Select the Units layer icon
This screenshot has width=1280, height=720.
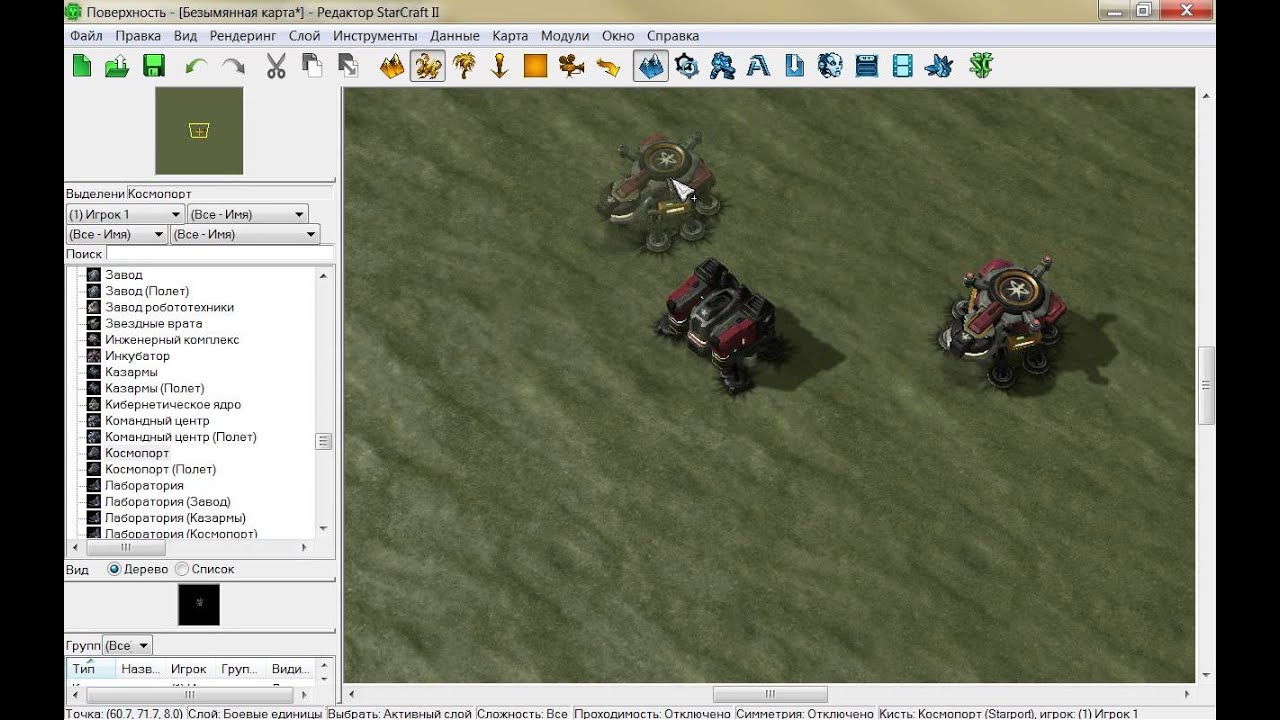[428, 67]
